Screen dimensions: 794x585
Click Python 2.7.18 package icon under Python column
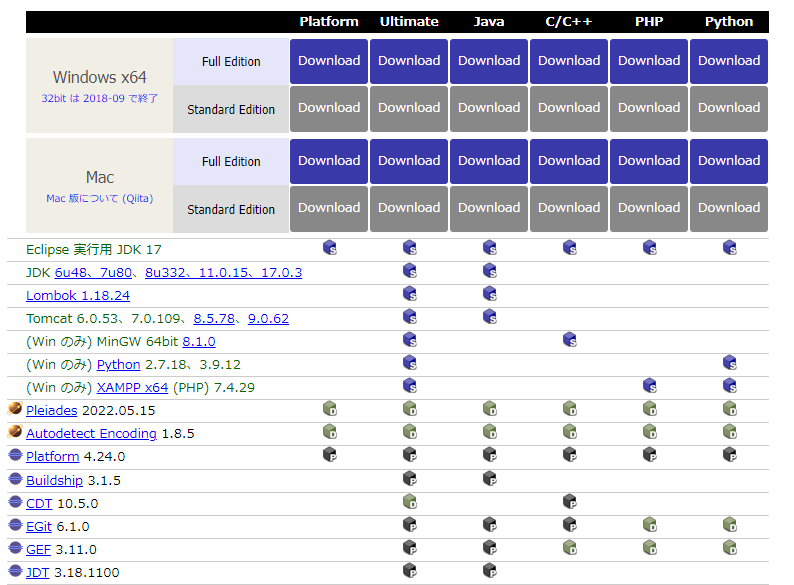pyautogui.click(x=730, y=363)
